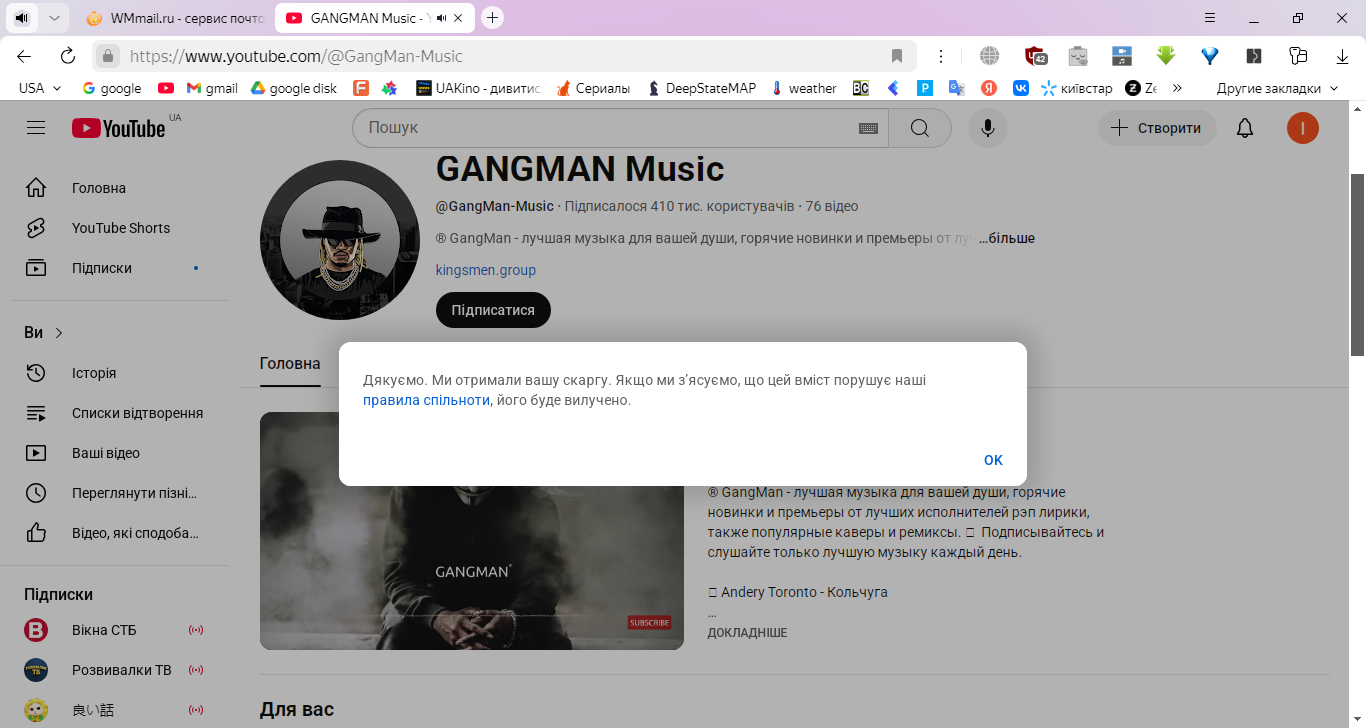Image resolution: width=1366 pixels, height=728 pixels.
Task: Open liked videos 'Відео, які сподоба...'
Action: pyautogui.click(x=120, y=533)
